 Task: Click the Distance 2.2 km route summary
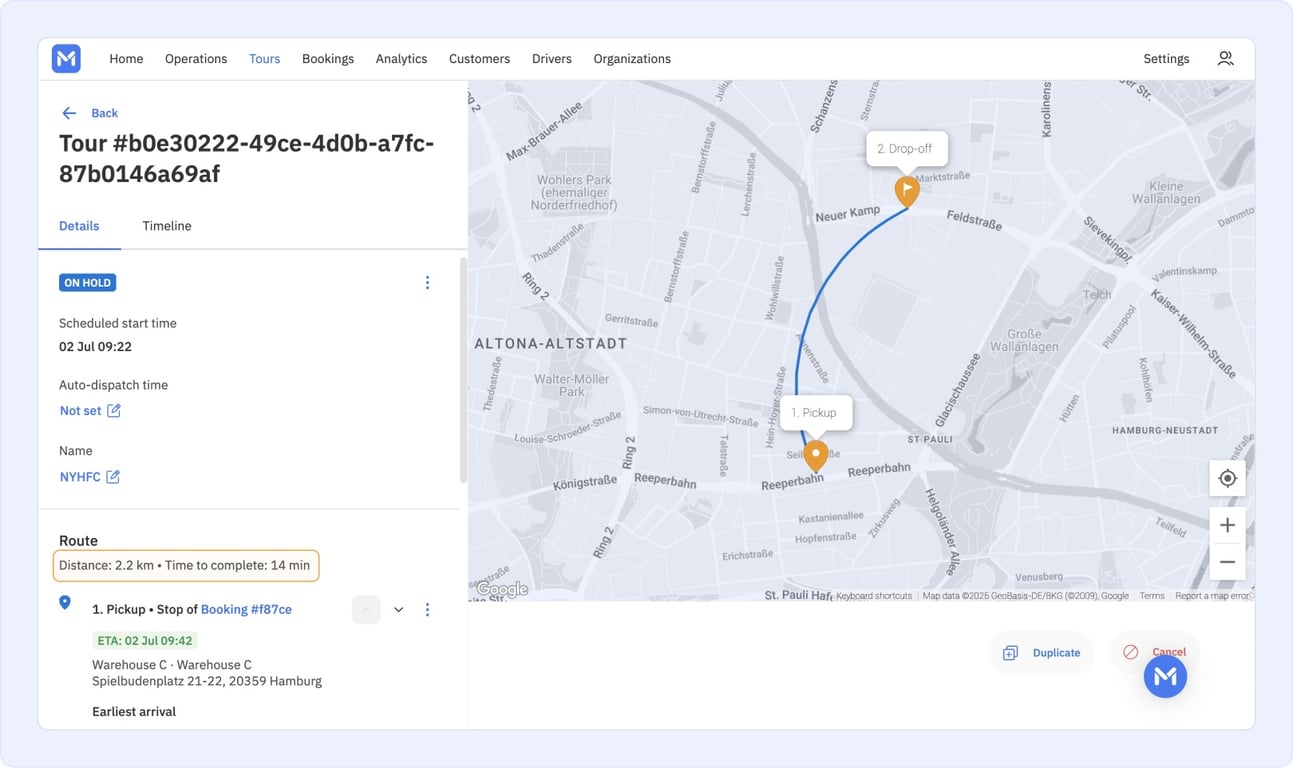pos(186,565)
